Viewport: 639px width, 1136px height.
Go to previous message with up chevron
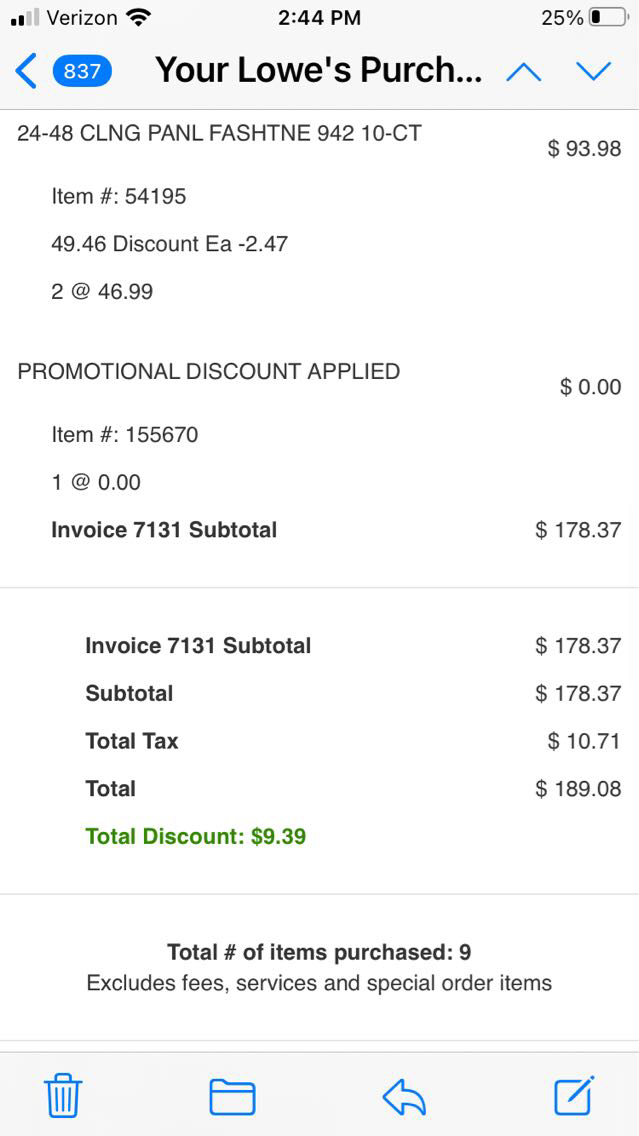[524, 71]
